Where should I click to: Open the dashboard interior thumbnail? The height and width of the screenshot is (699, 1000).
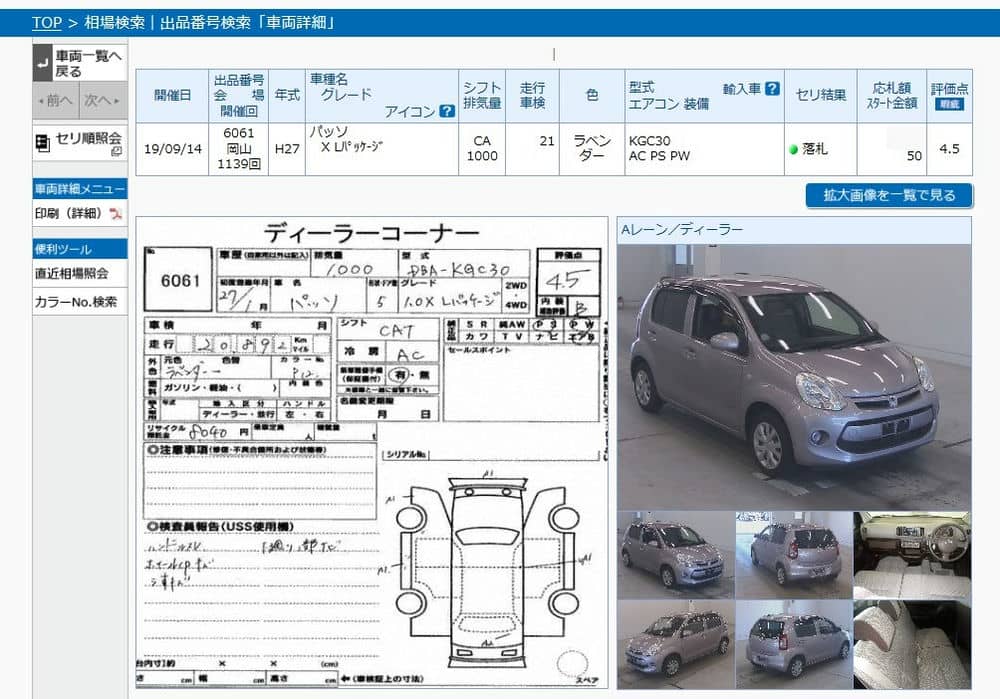912,555
